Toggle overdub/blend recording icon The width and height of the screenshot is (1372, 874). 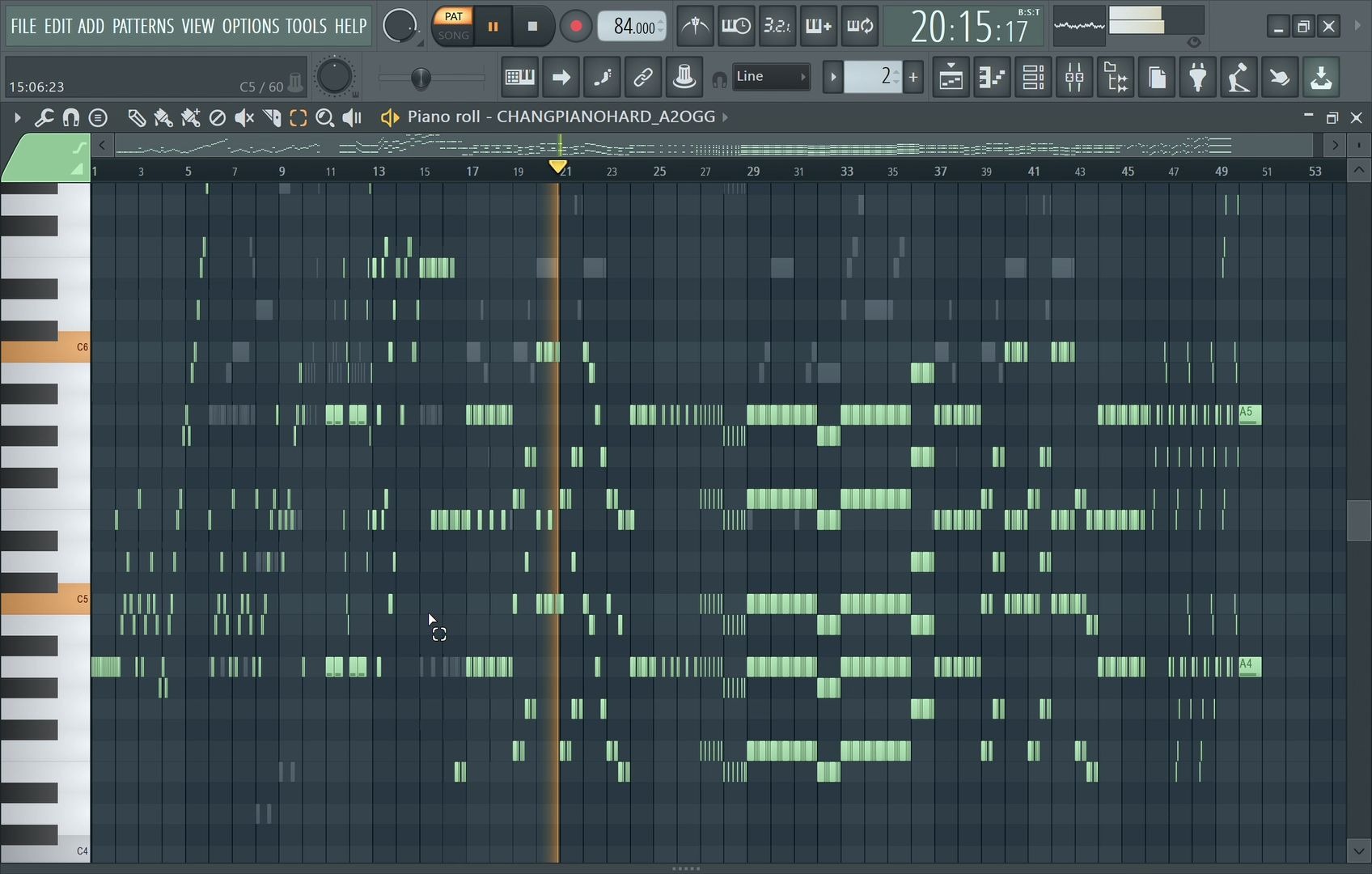[818, 26]
